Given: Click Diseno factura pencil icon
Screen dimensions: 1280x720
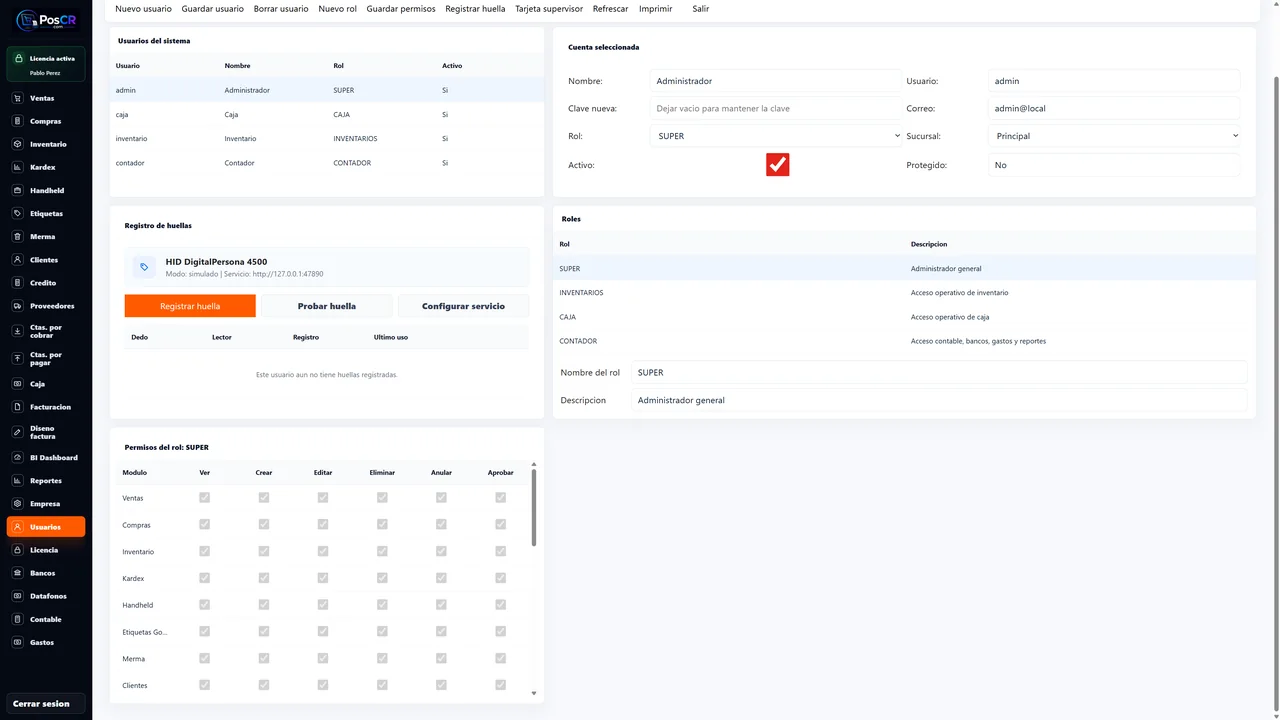Looking at the screenshot, I should [x=18, y=432].
